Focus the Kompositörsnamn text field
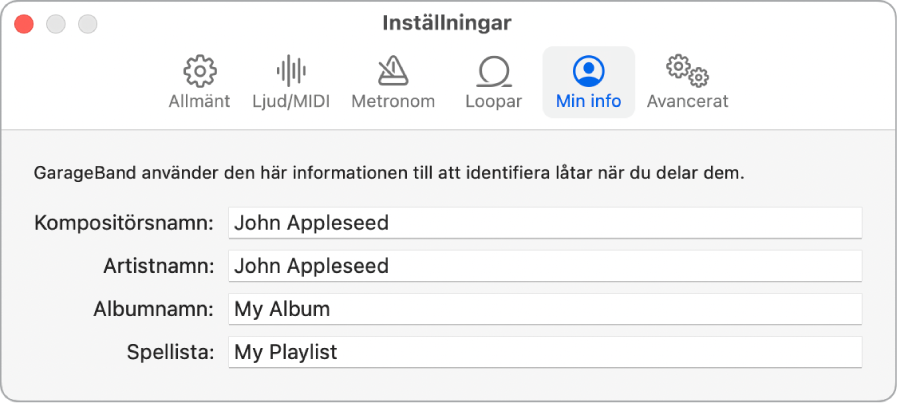Viewport: 899px width, 404px height. click(545, 223)
